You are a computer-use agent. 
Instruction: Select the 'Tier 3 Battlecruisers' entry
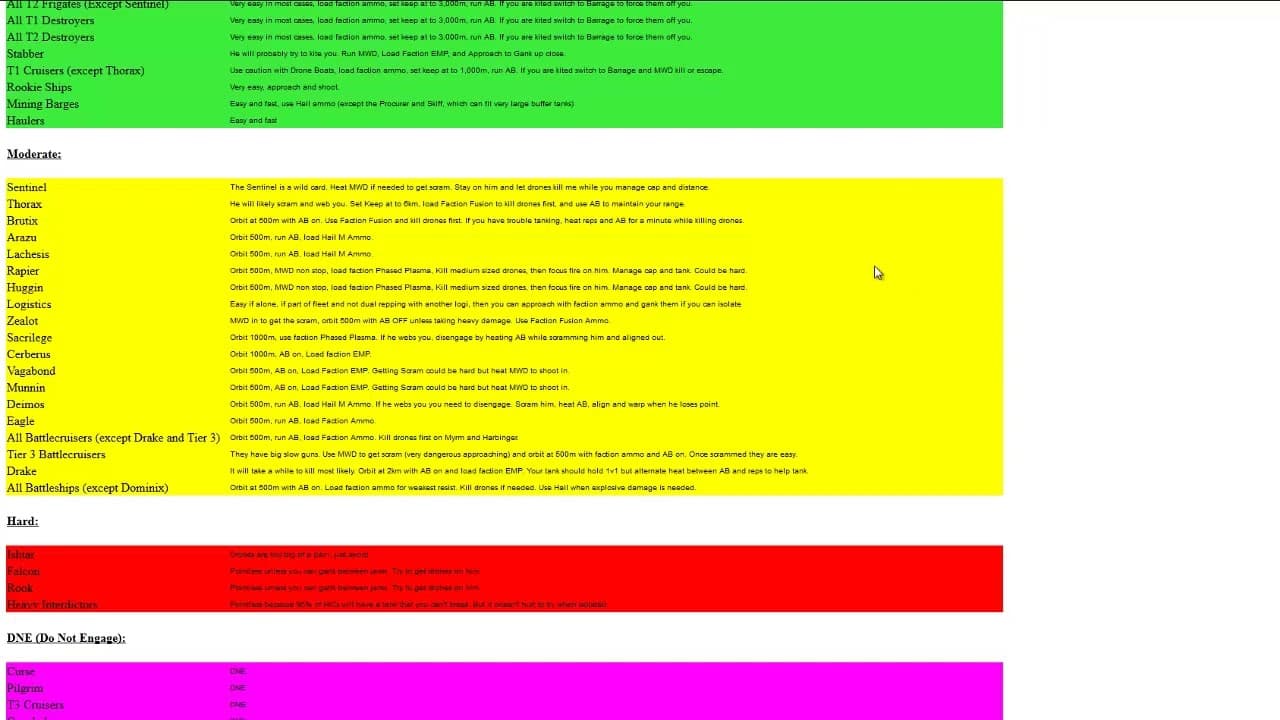tap(56, 454)
